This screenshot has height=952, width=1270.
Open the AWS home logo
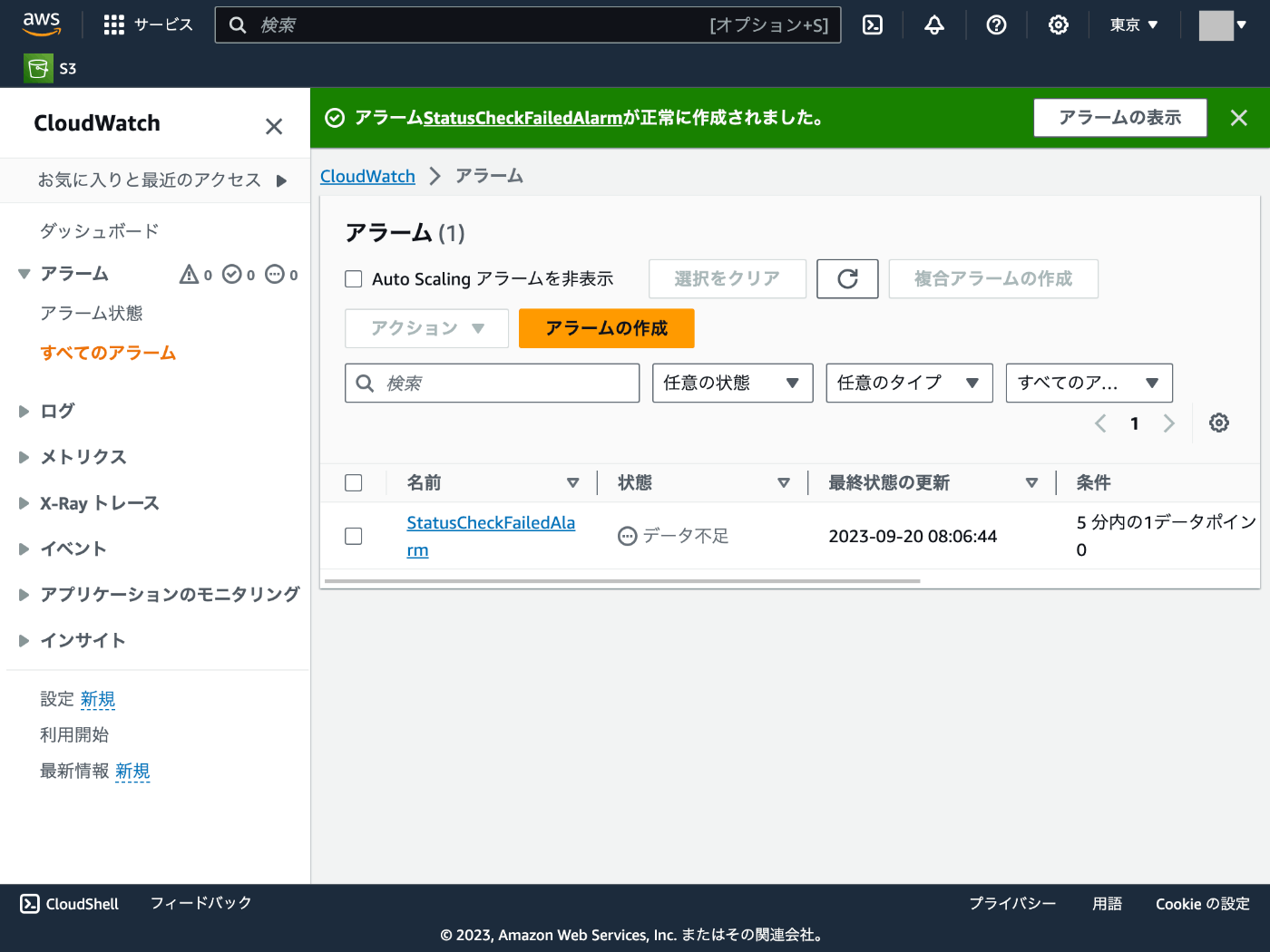(x=42, y=24)
